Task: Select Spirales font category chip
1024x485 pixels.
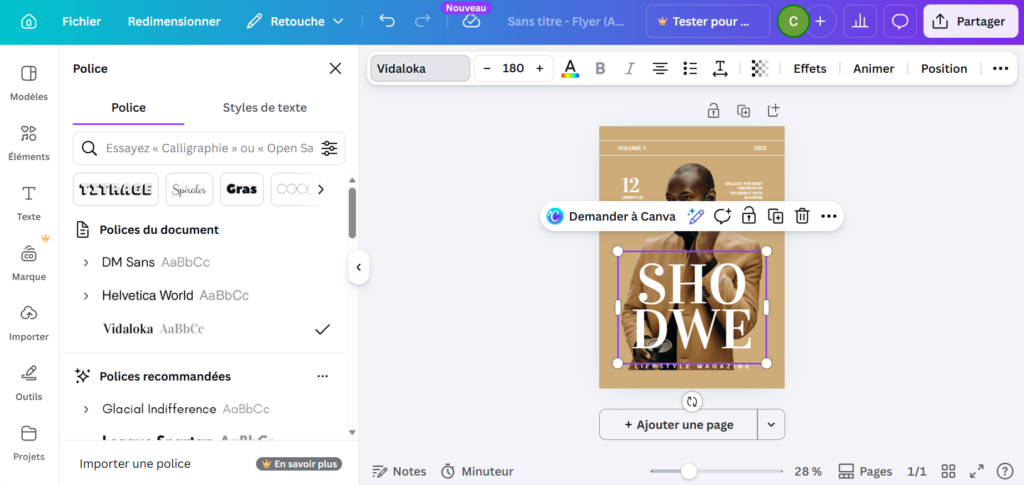Action: click(189, 189)
